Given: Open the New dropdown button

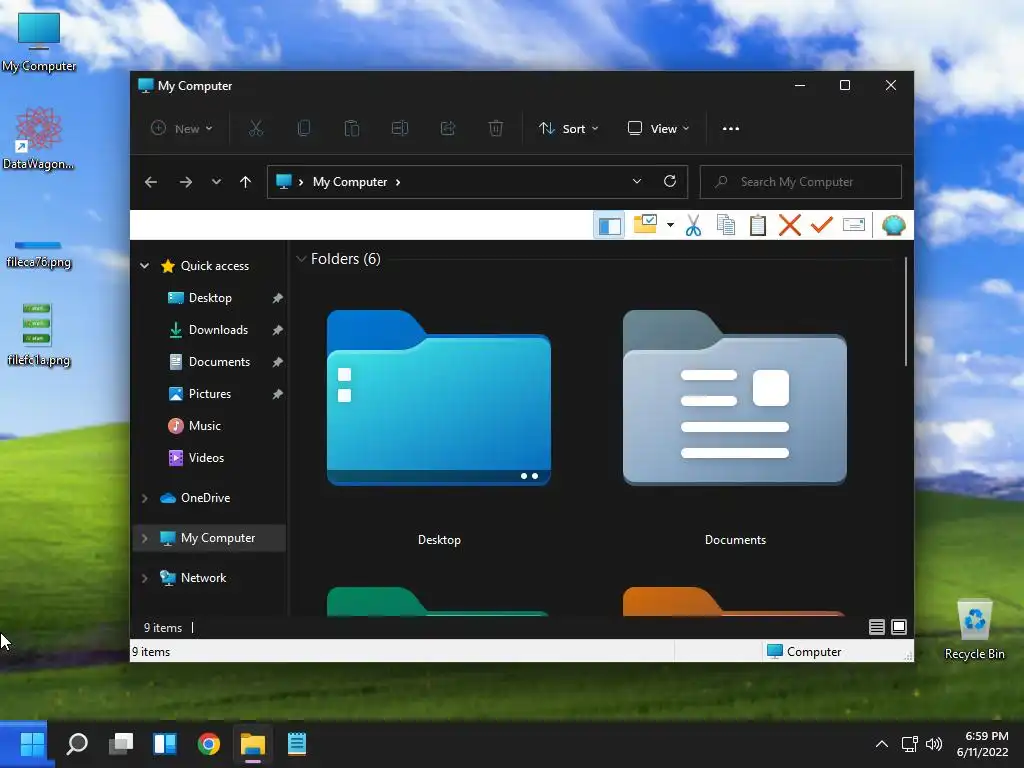Looking at the screenshot, I should (182, 129).
